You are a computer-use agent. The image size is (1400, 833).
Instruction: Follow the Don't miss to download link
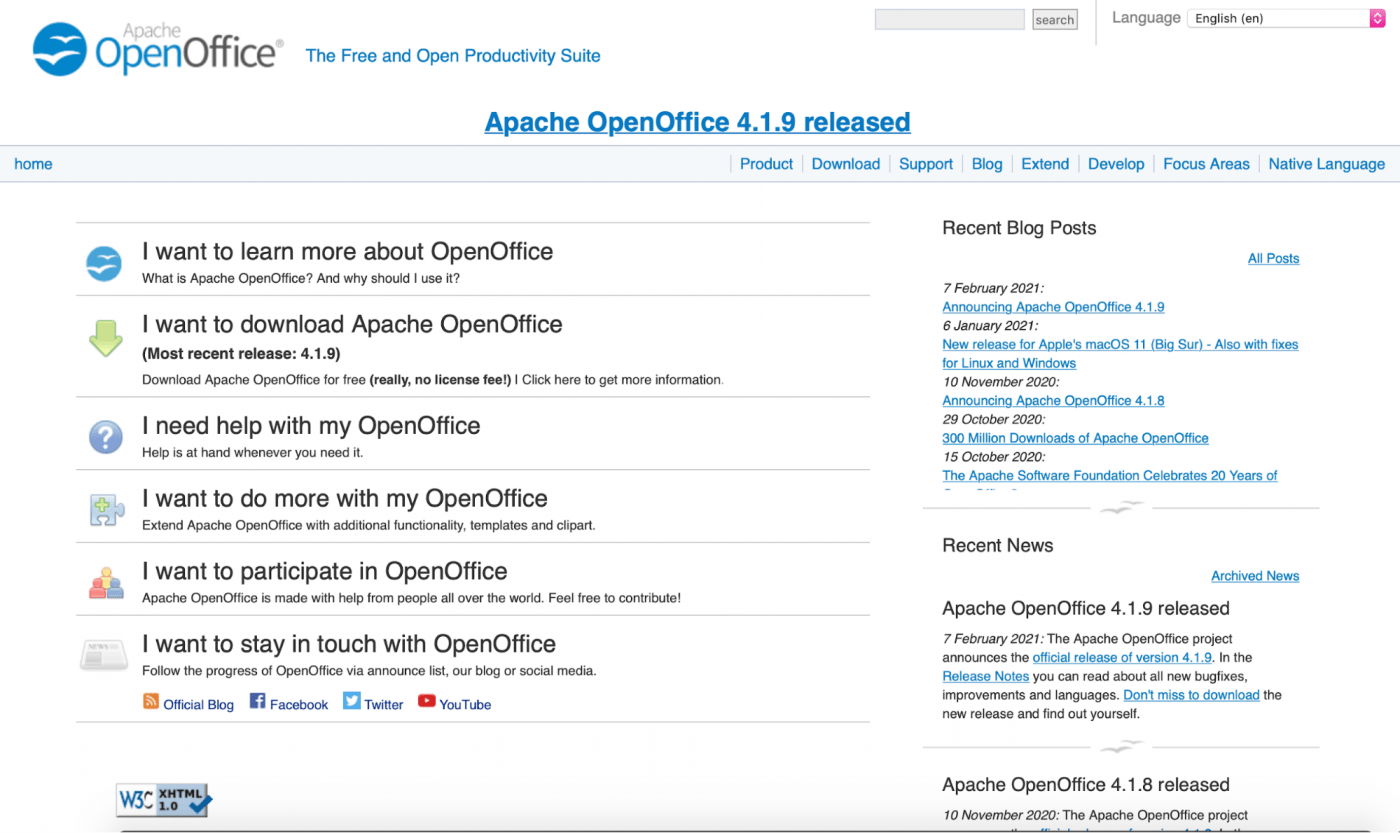1191,695
